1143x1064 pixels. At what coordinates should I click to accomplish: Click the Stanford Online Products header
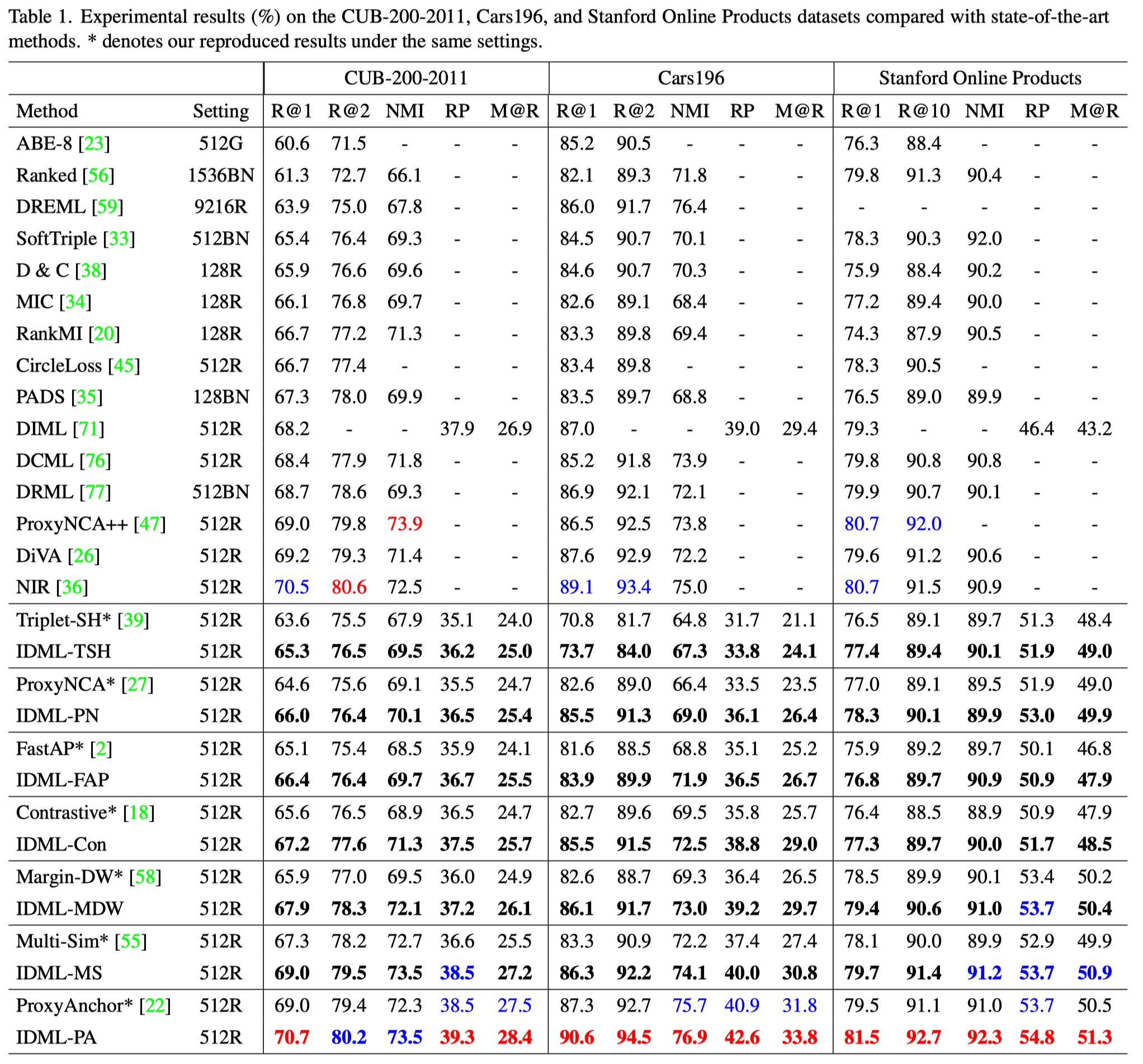[979, 78]
